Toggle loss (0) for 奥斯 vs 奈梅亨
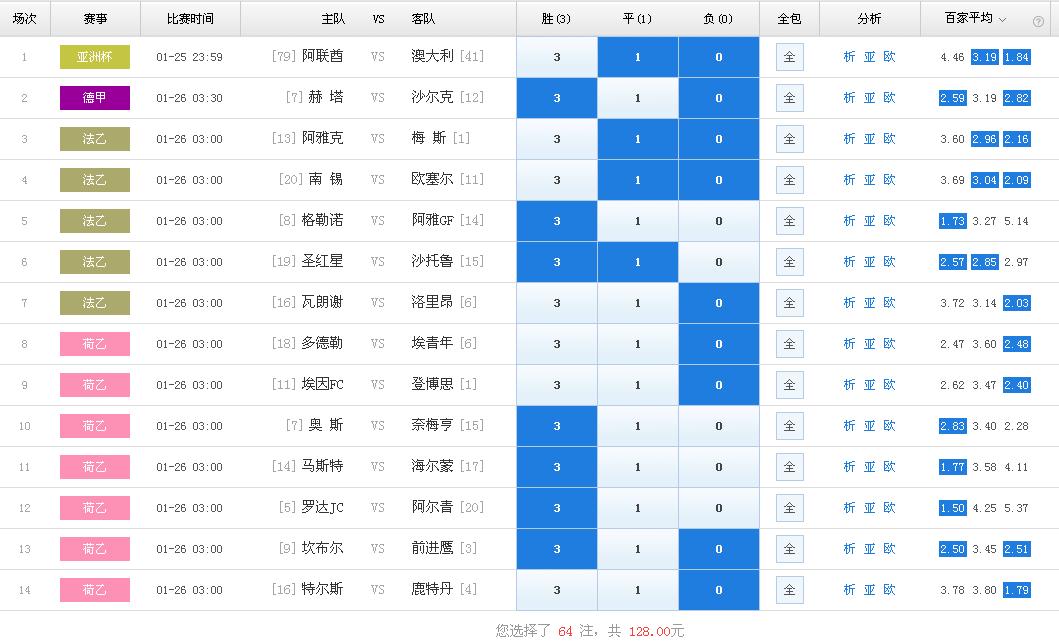 click(x=719, y=426)
